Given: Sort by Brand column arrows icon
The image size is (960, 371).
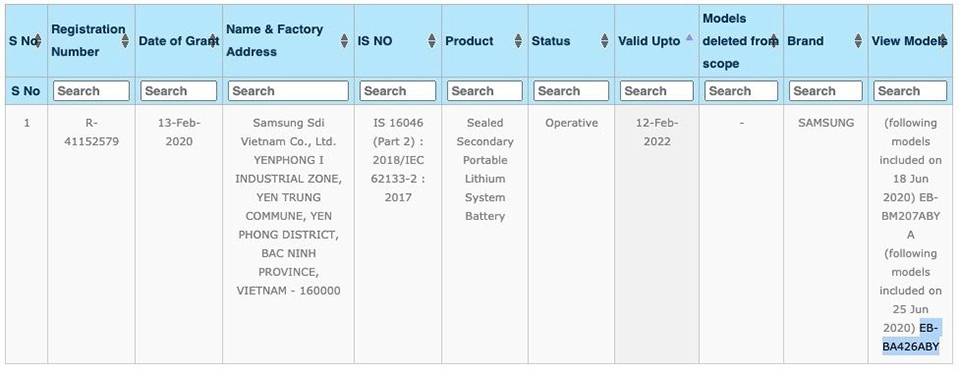Looking at the screenshot, I should 858,41.
